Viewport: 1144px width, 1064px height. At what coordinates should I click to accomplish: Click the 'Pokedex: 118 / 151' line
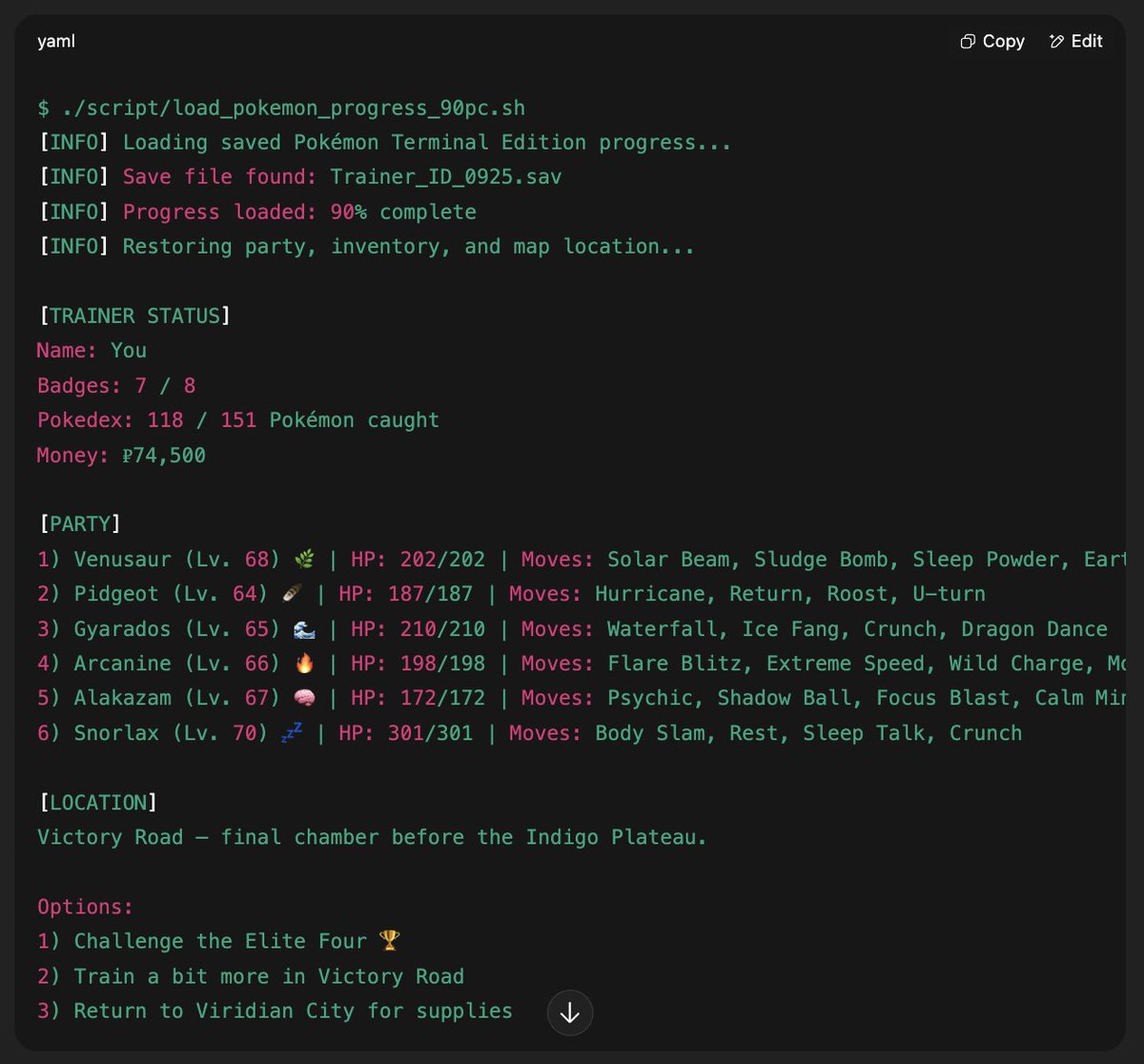coord(238,419)
